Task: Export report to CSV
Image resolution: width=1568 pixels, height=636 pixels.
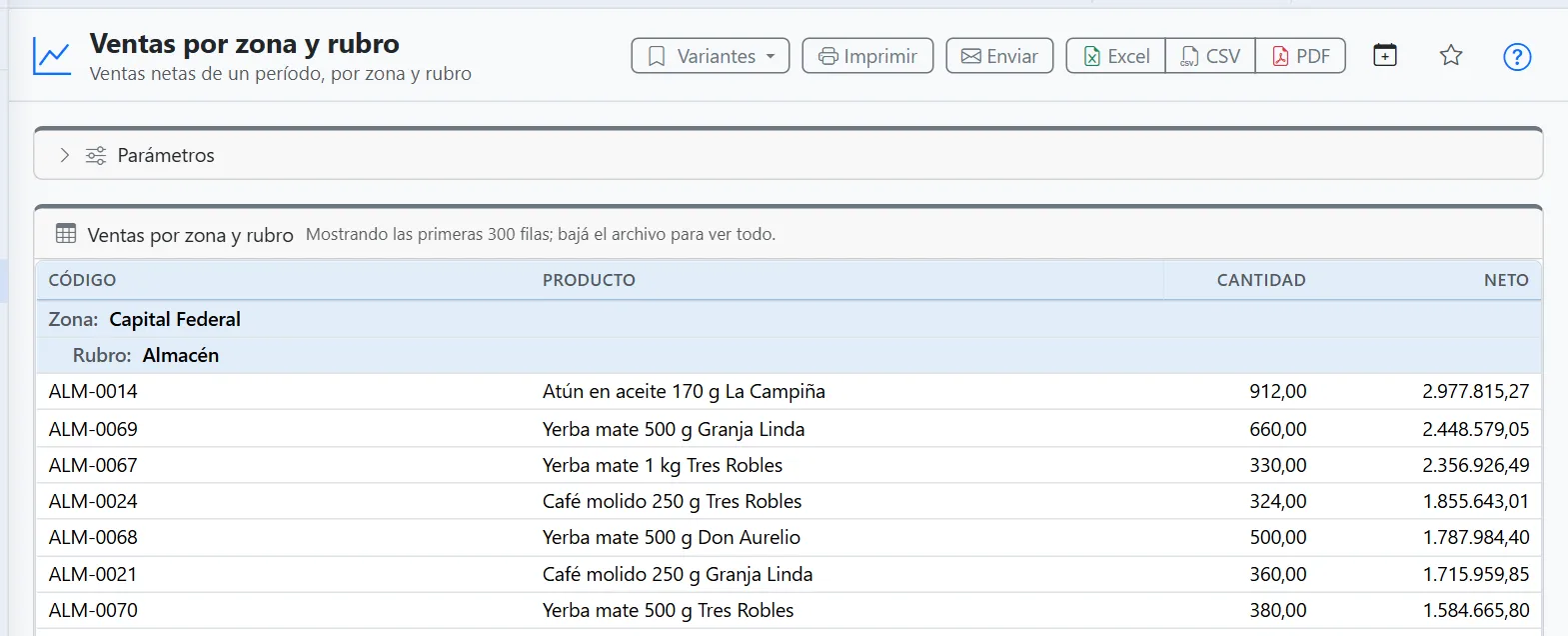Action: point(1210,56)
